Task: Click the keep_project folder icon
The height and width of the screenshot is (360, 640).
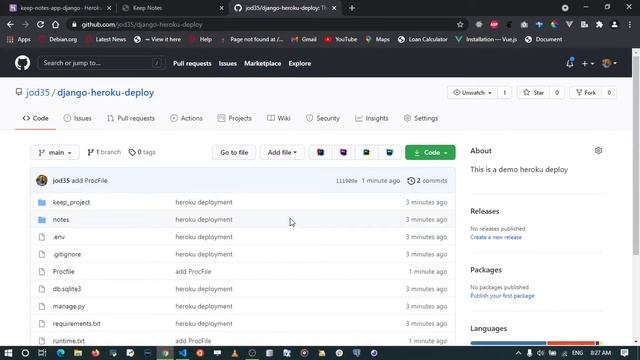Action: (x=42, y=202)
